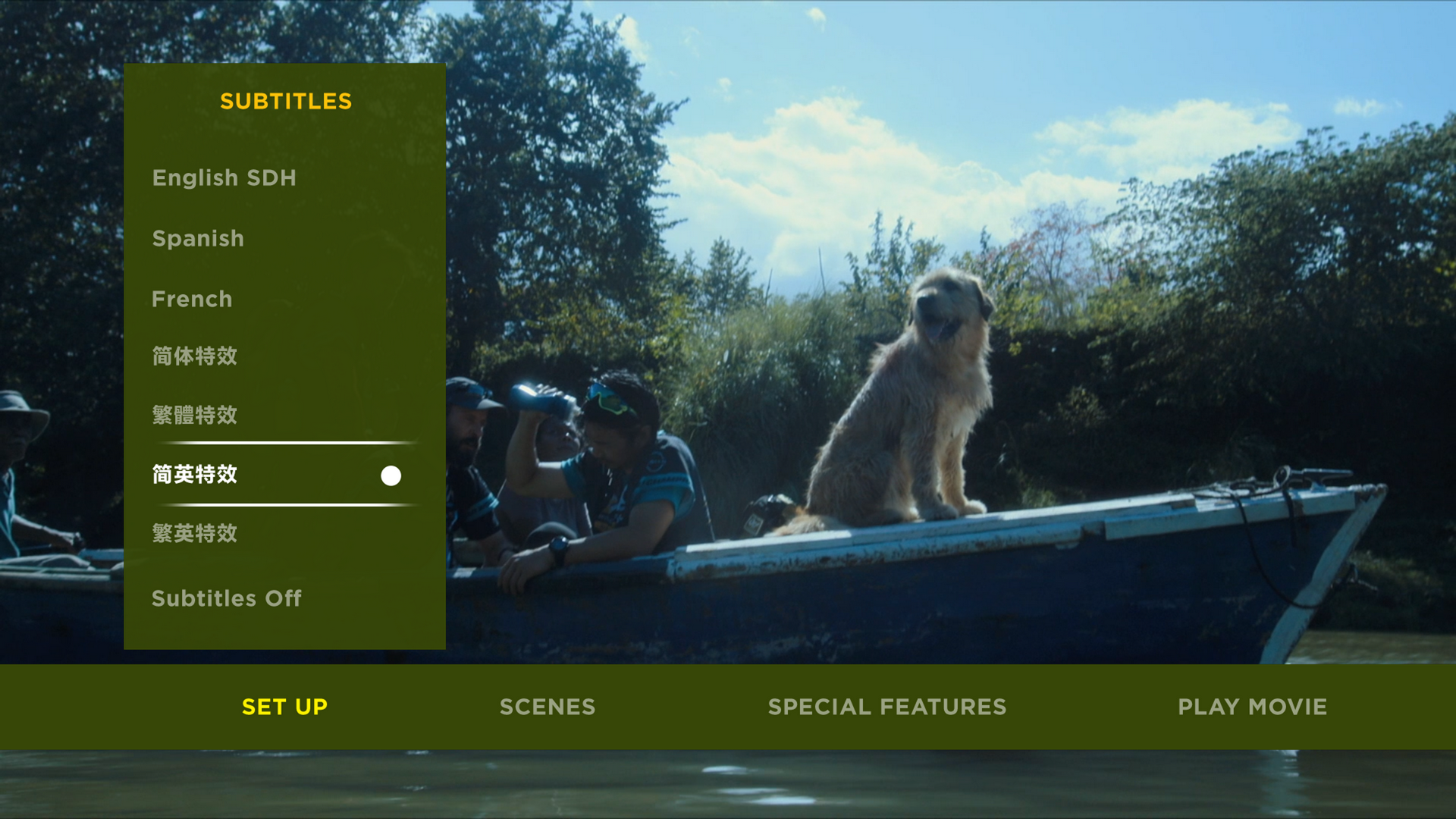Click the white line below 简英特效
The width and height of the screenshot is (1456, 819).
tap(288, 504)
